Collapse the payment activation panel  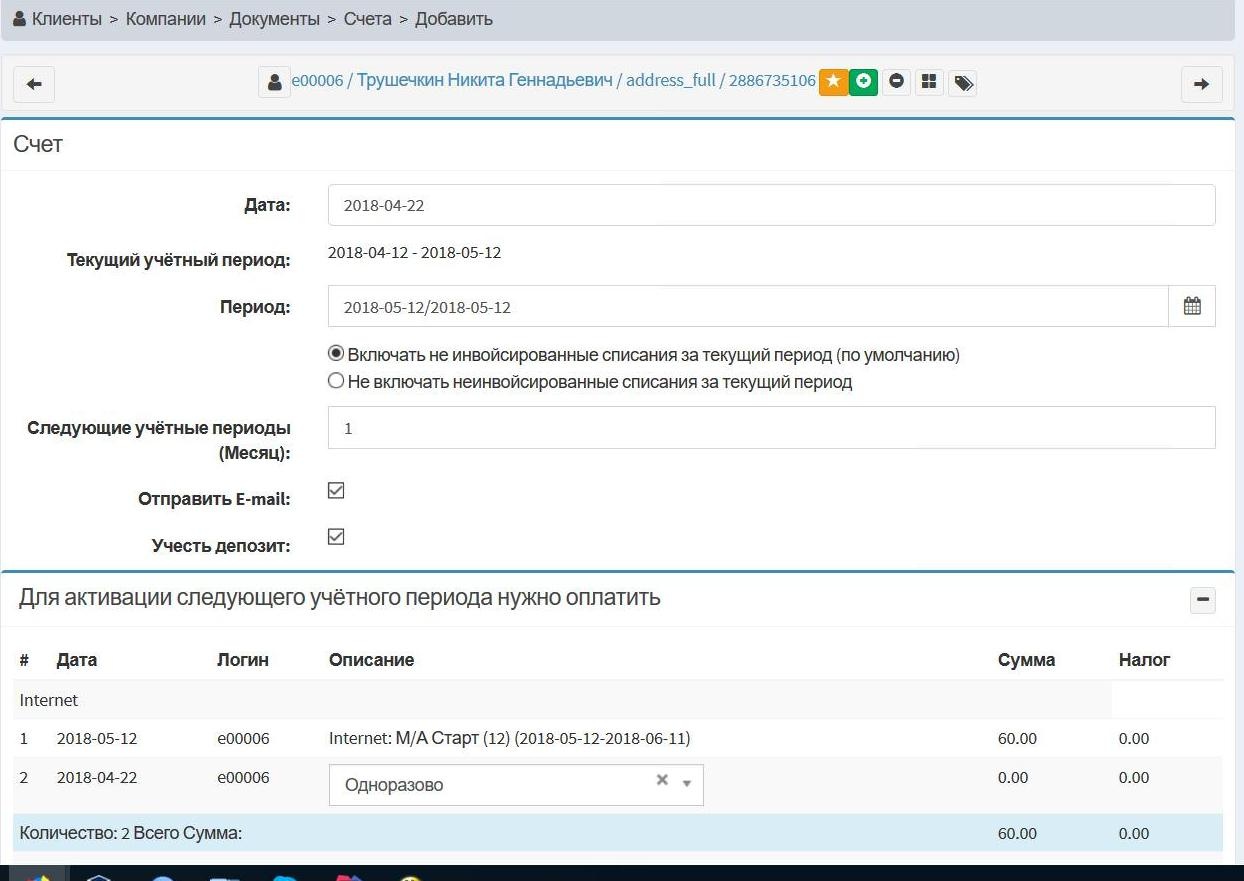(x=1202, y=600)
